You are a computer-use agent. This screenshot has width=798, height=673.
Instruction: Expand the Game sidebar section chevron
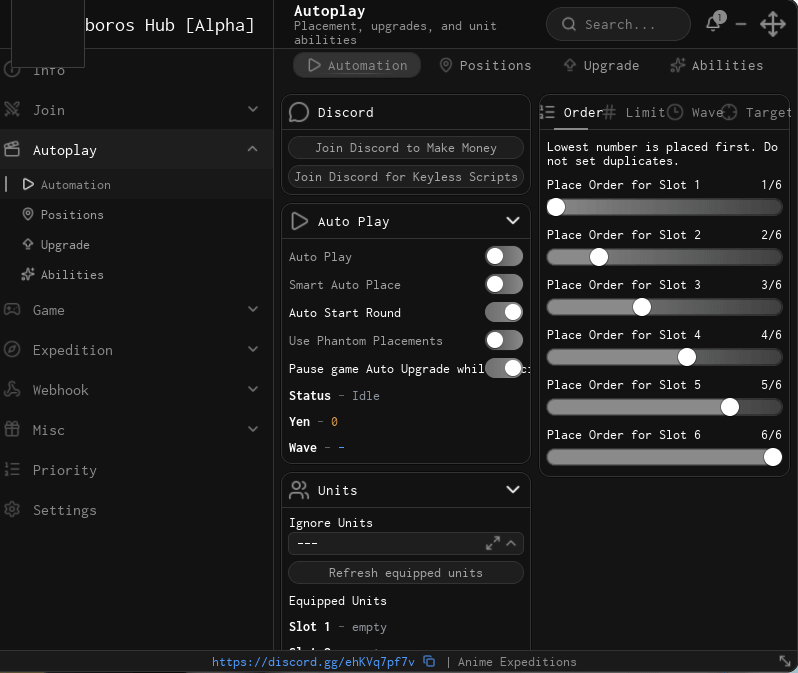coord(253,309)
